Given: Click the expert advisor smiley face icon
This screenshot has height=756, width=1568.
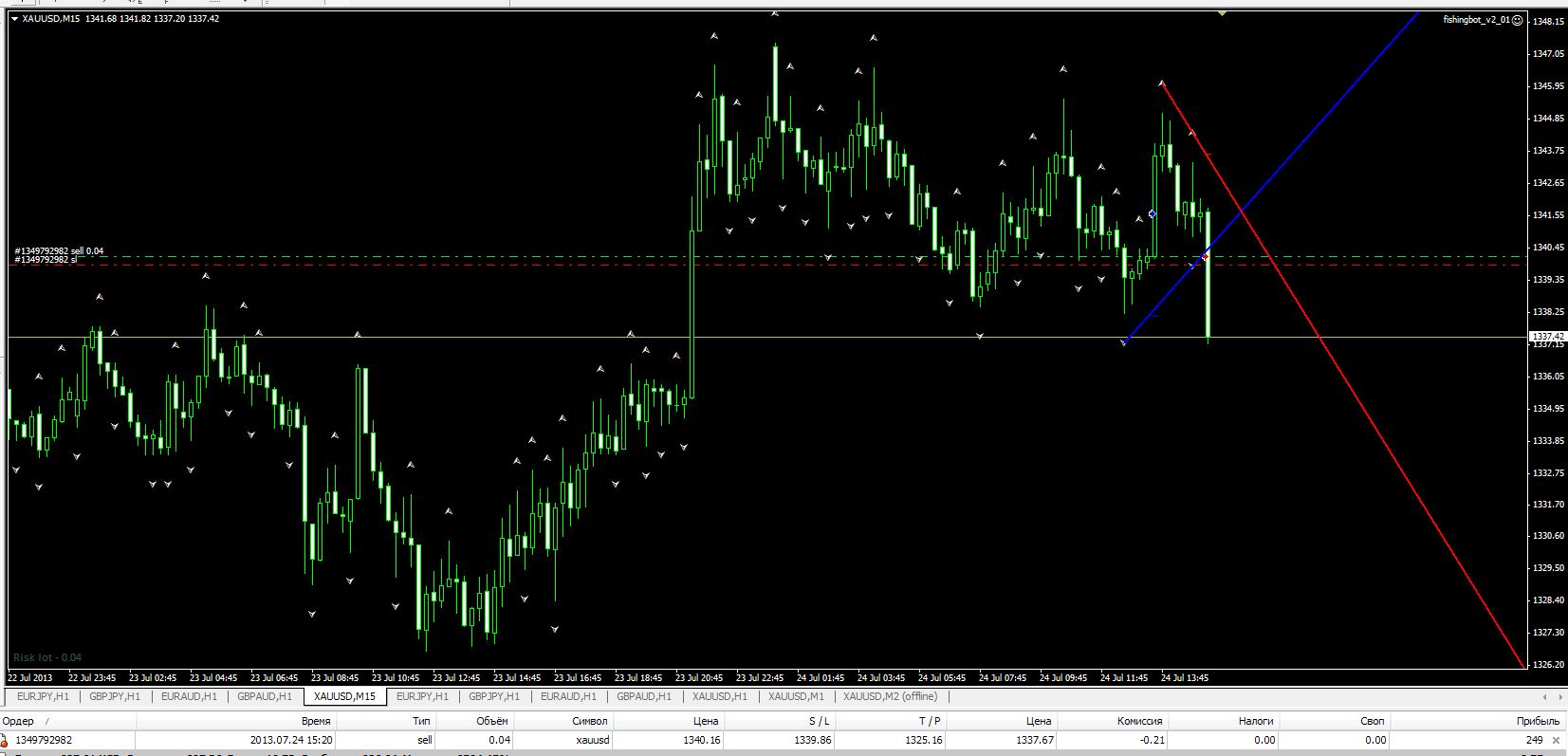Looking at the screenshot, I should click(x=1518, y=20).
